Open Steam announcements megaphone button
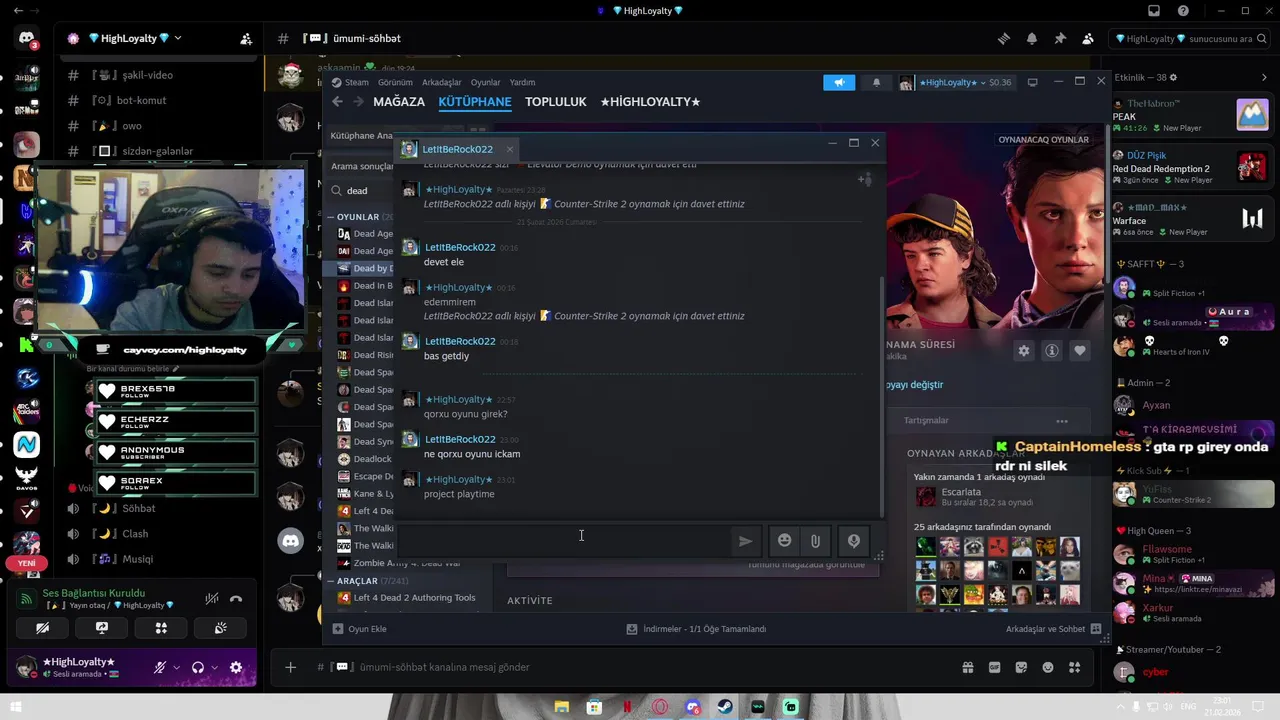Image resolution: width=1280 pixels, height=720 pixels. (839, 82)
